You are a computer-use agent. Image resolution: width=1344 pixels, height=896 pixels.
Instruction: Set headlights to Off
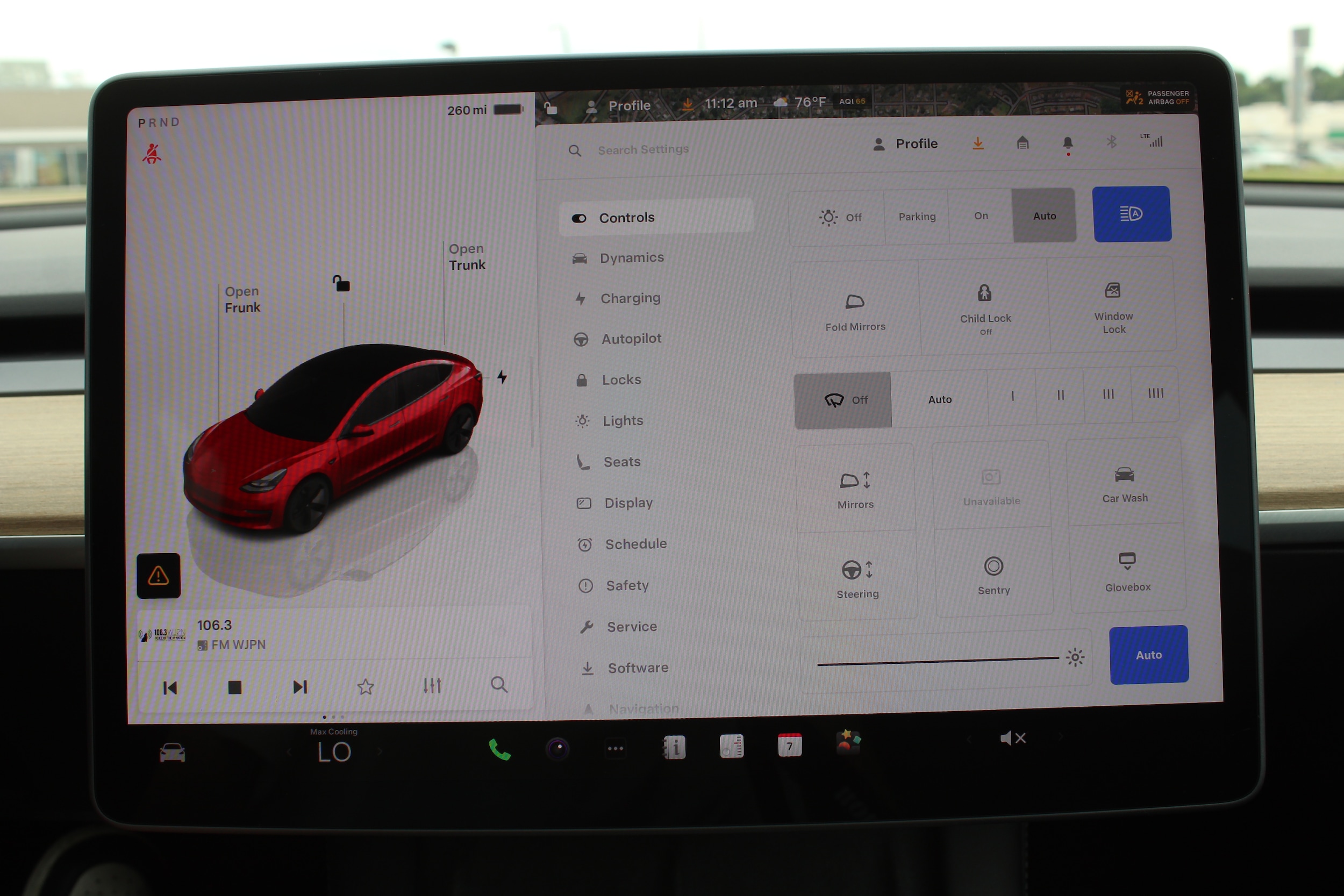[x=838, y=217]
